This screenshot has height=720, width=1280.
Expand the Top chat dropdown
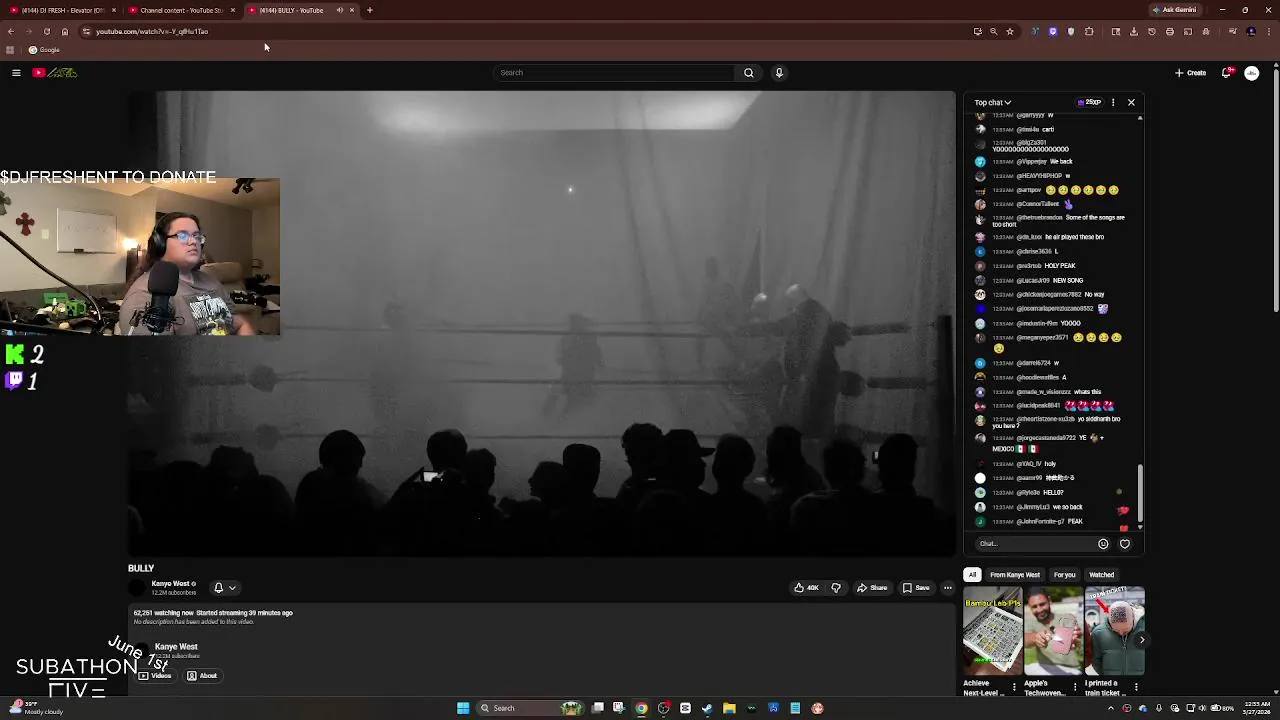click(993, 102)
